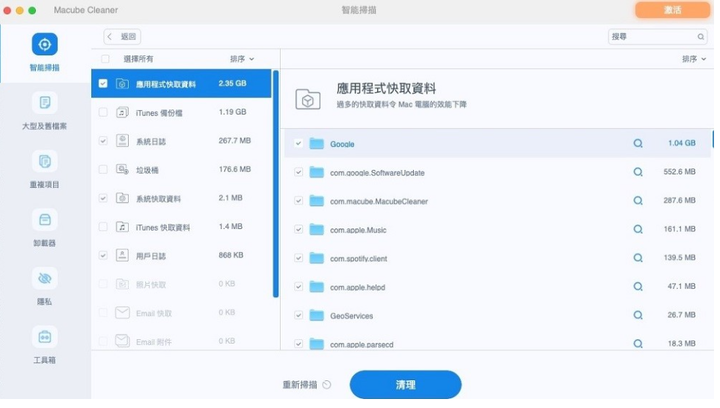Click the magnifier icon in the 搜尋 field
The height and width of the screenshot is (408, 720).
click(701, 37)
